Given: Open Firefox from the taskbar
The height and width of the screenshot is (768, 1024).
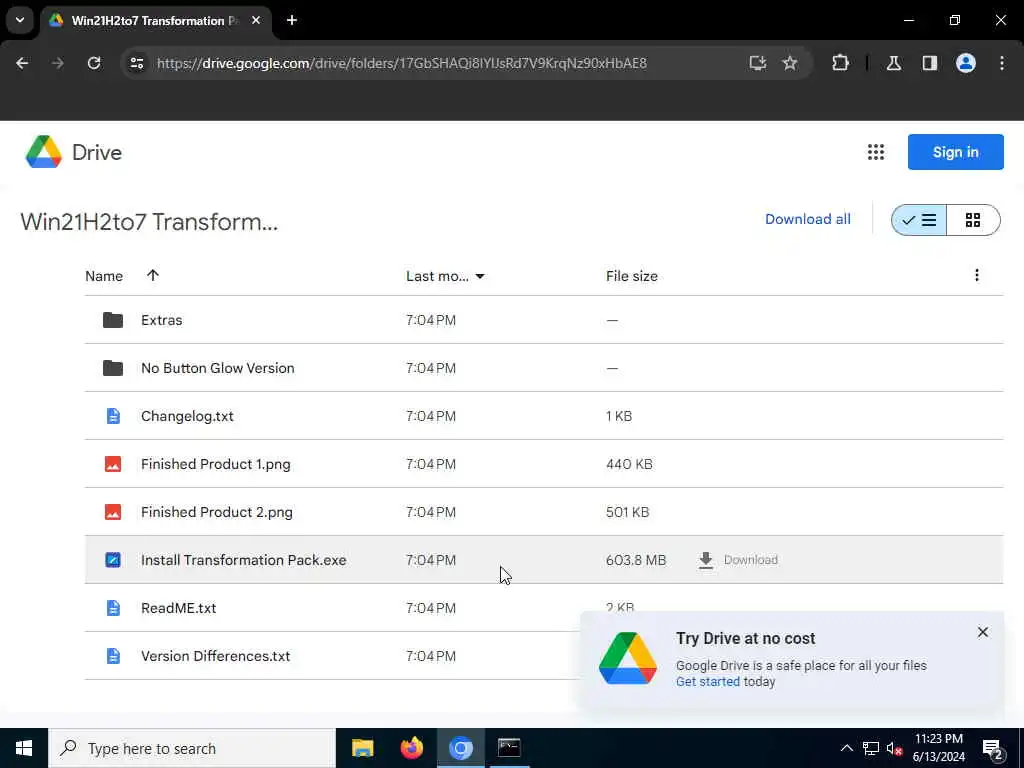Looking at the screenshot, I should [411, 748].
